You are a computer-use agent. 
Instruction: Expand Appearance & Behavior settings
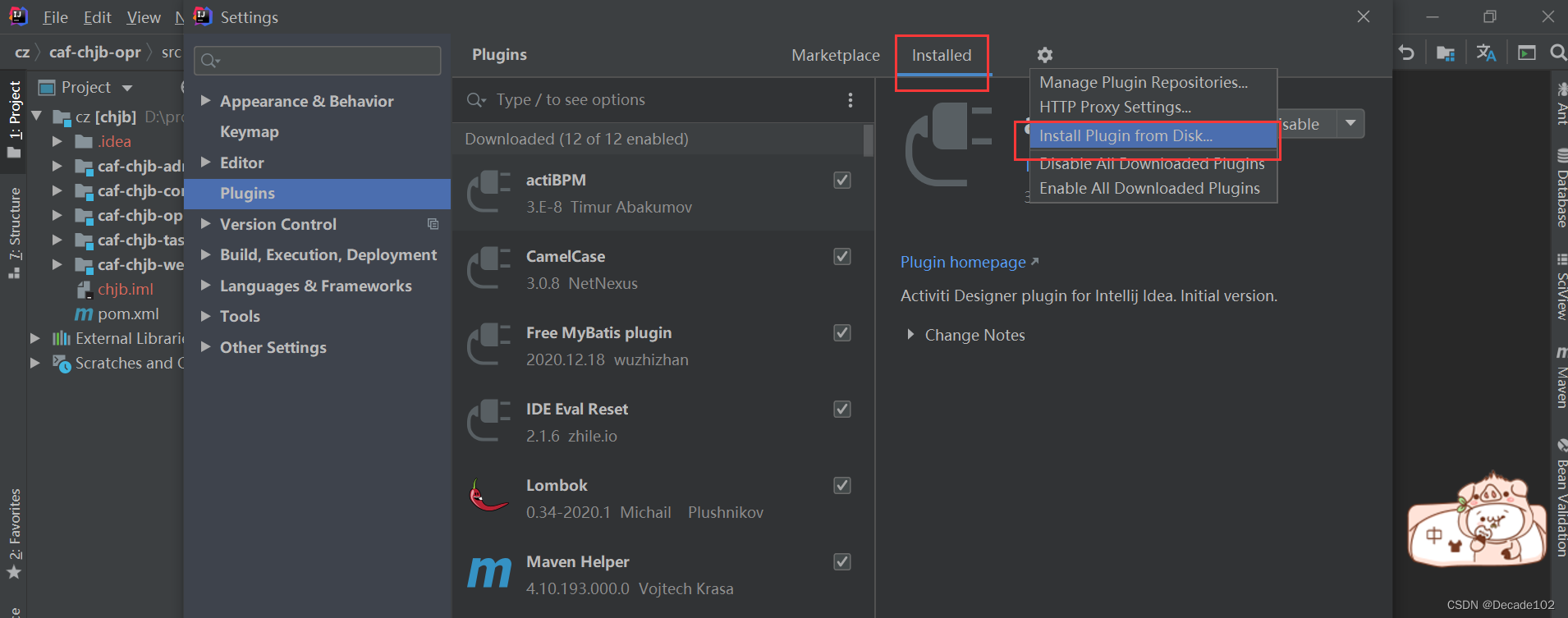pos(206,101)
